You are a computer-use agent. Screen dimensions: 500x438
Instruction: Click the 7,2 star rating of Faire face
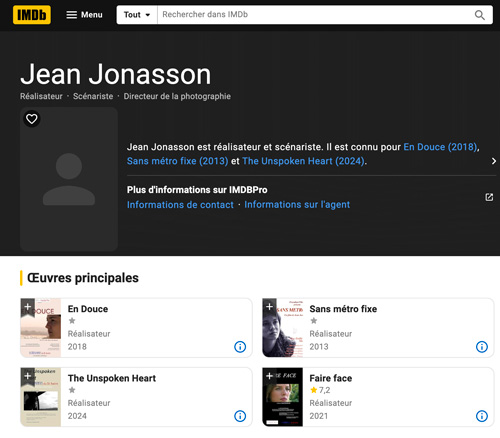click(x=320, y=390)
